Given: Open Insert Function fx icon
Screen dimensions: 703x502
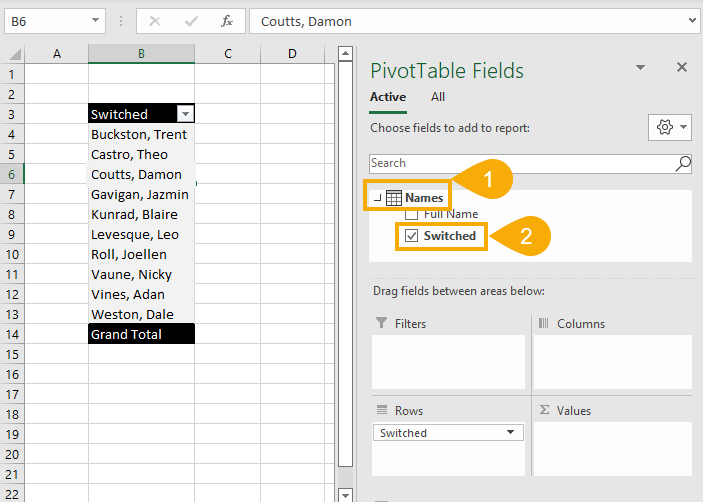Looking at the screenshot, I should (227, 21).
